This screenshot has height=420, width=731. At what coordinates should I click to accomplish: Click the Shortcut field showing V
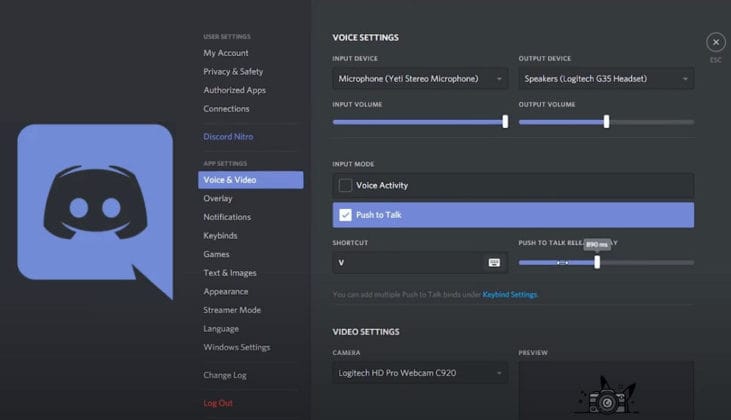420,262
